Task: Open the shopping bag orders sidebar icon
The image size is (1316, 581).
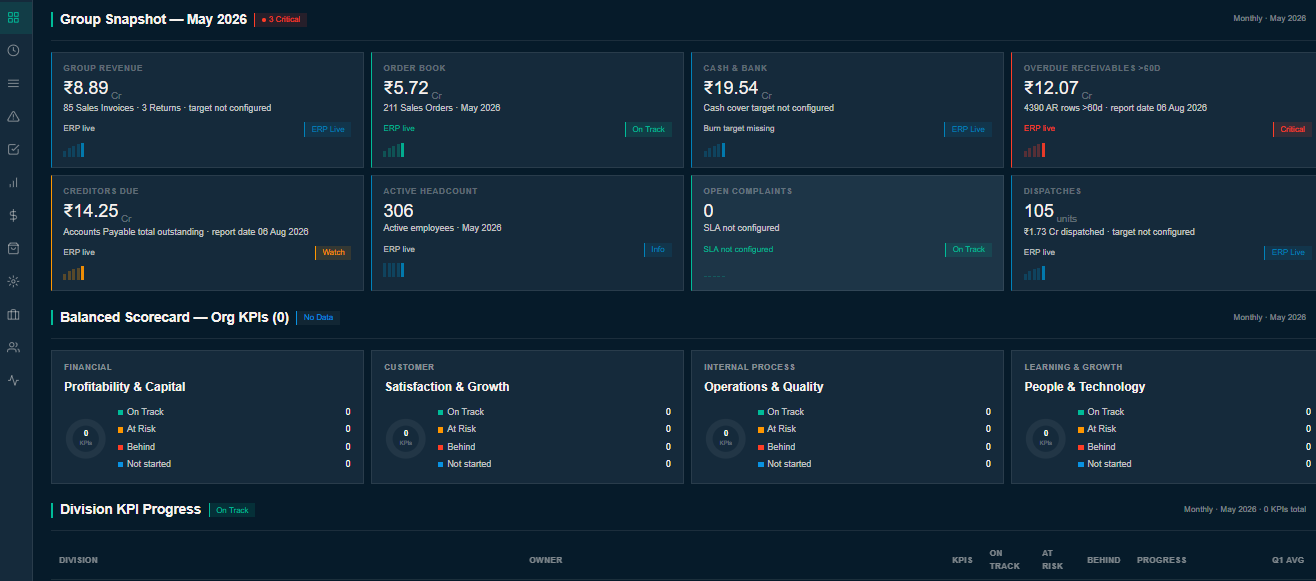Action: point(13,248)
